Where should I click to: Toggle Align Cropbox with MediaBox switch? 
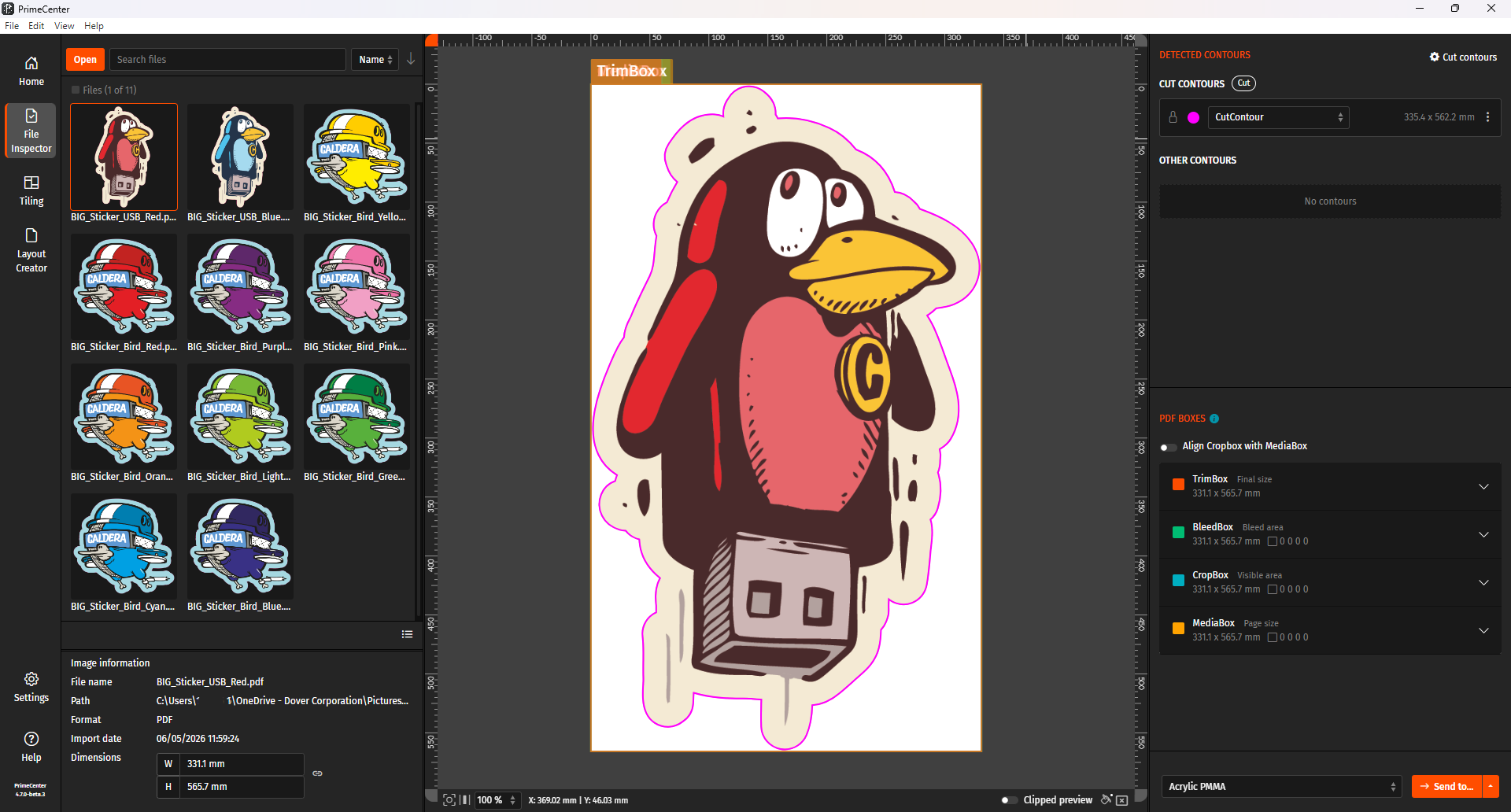(1169, 447)
